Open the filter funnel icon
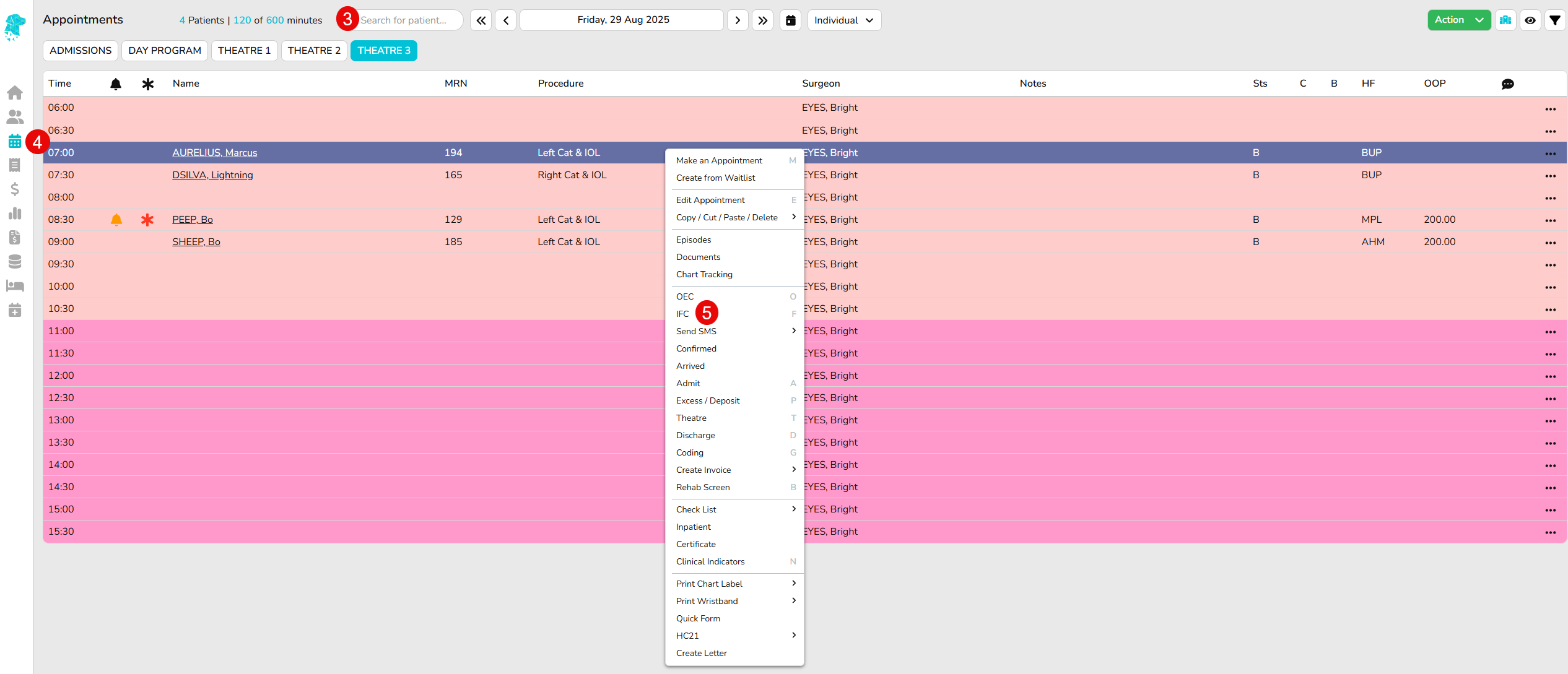The image size is (1568, 674). [1555, 20]
